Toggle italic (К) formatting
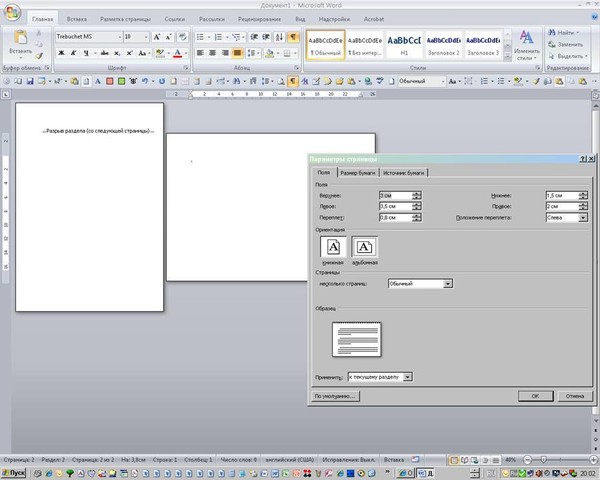The height and width of the screenshot is (480, 600). pos(73,53)
